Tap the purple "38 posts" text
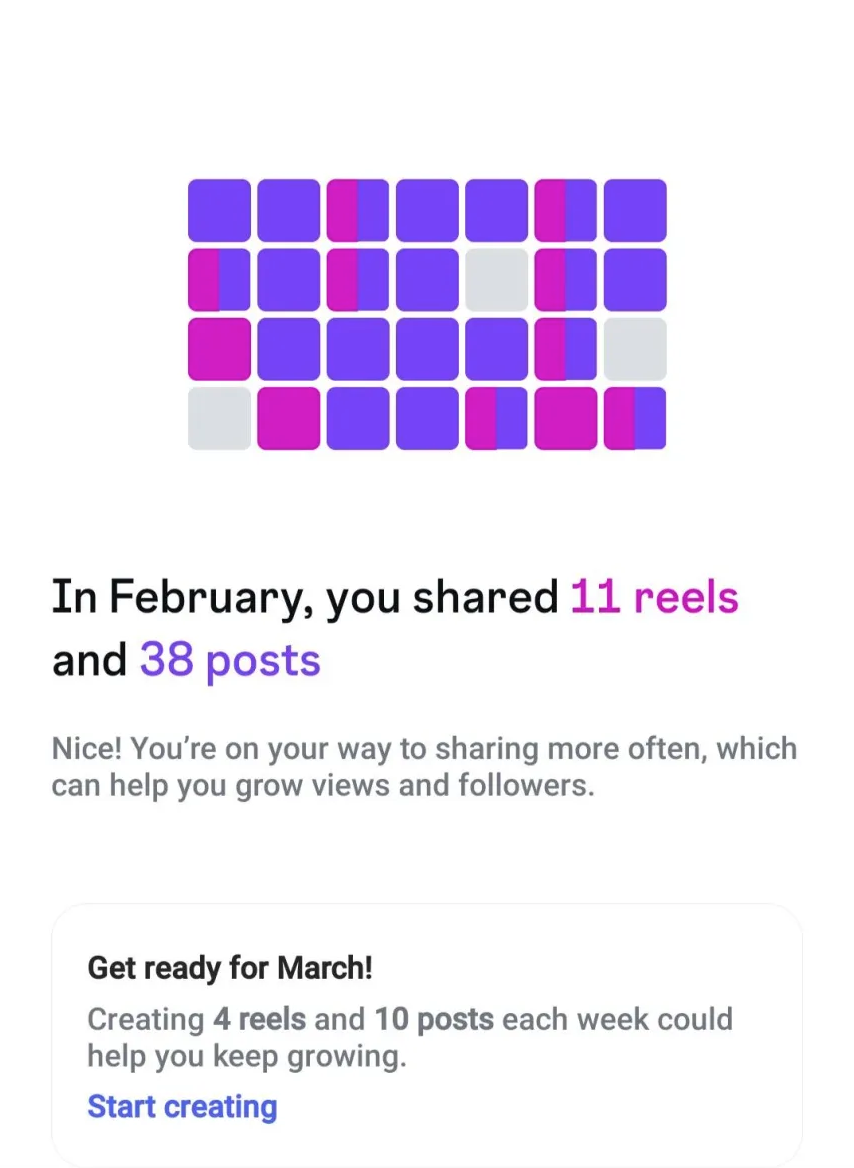Screen dimensions: 854x1168 tap(230, 660)
